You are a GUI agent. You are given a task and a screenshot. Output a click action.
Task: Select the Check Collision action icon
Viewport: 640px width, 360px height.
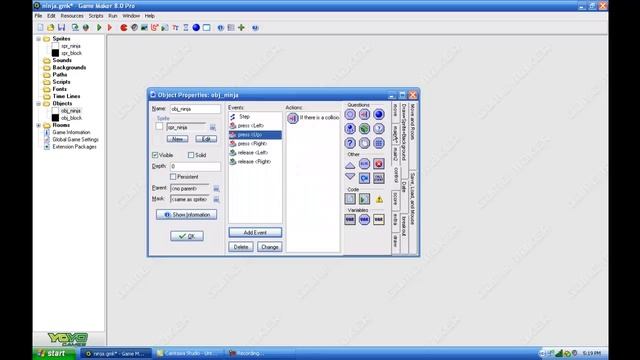[x=364, y=114]
